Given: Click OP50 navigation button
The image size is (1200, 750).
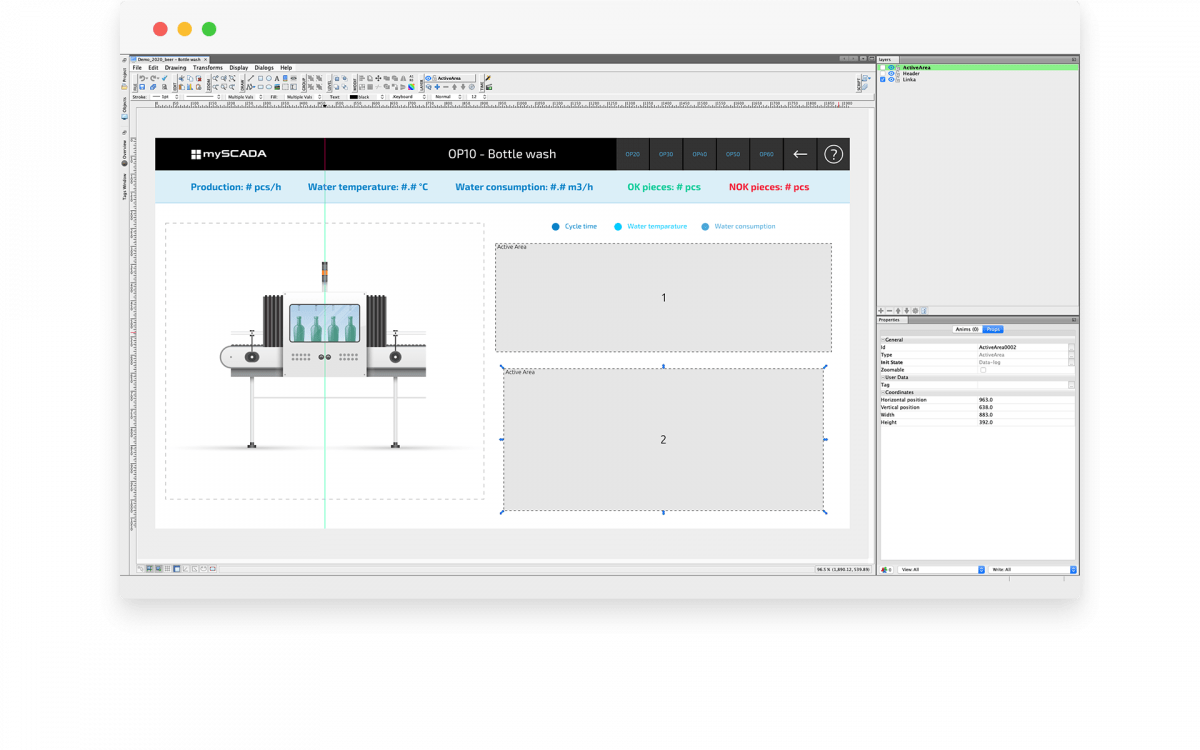Looking at the screenshot, I should pos(733,154).
